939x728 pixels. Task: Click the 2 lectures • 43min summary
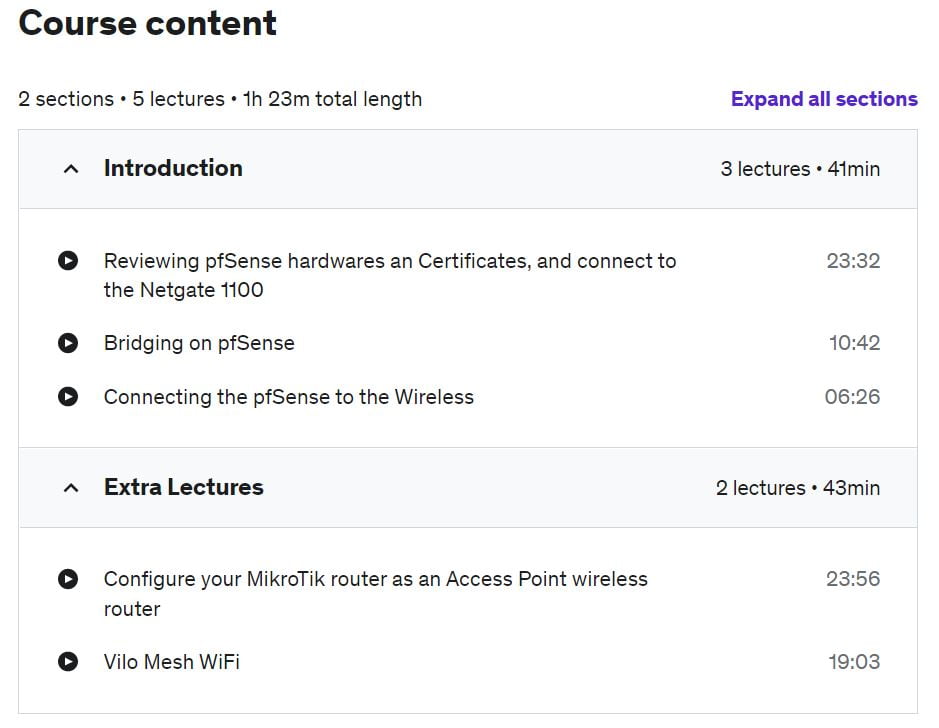(x=798, y=488)
